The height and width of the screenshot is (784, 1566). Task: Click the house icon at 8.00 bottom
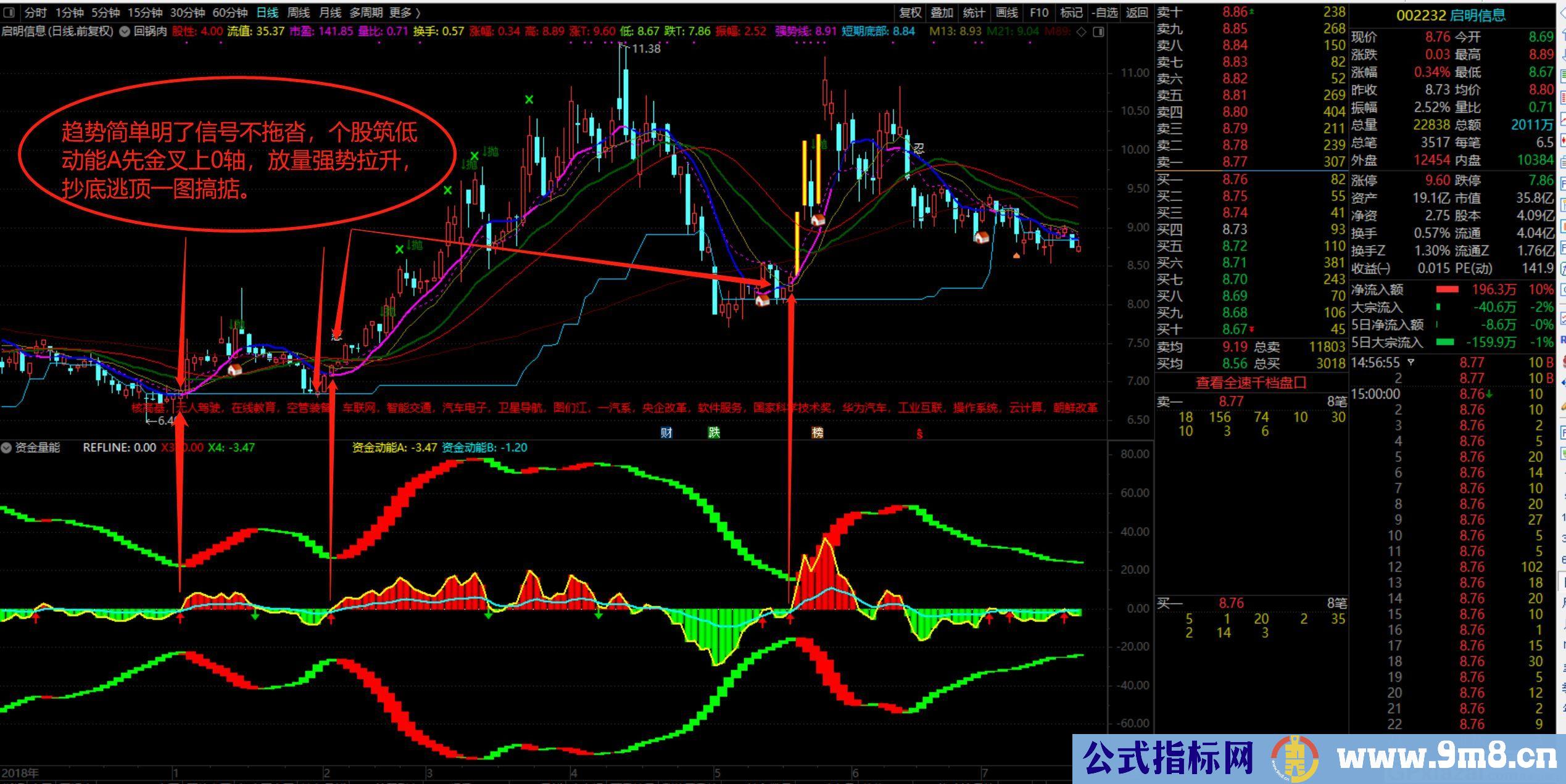762,300
